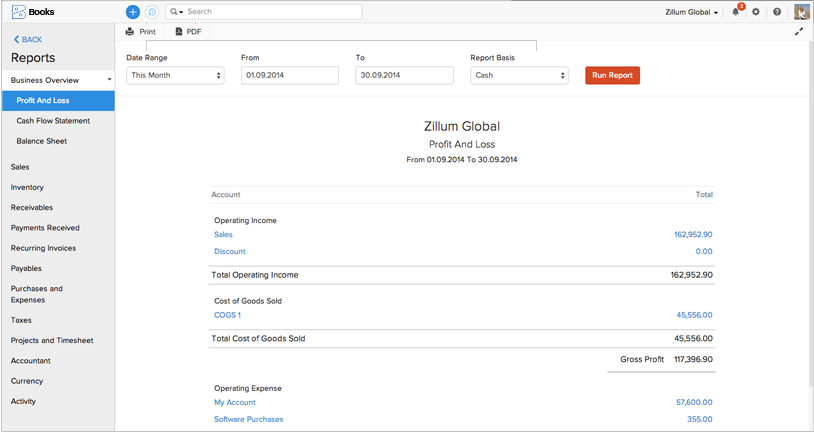Expand report to full screen
This screenshot has width=814, height=433.
coord(799,32)
